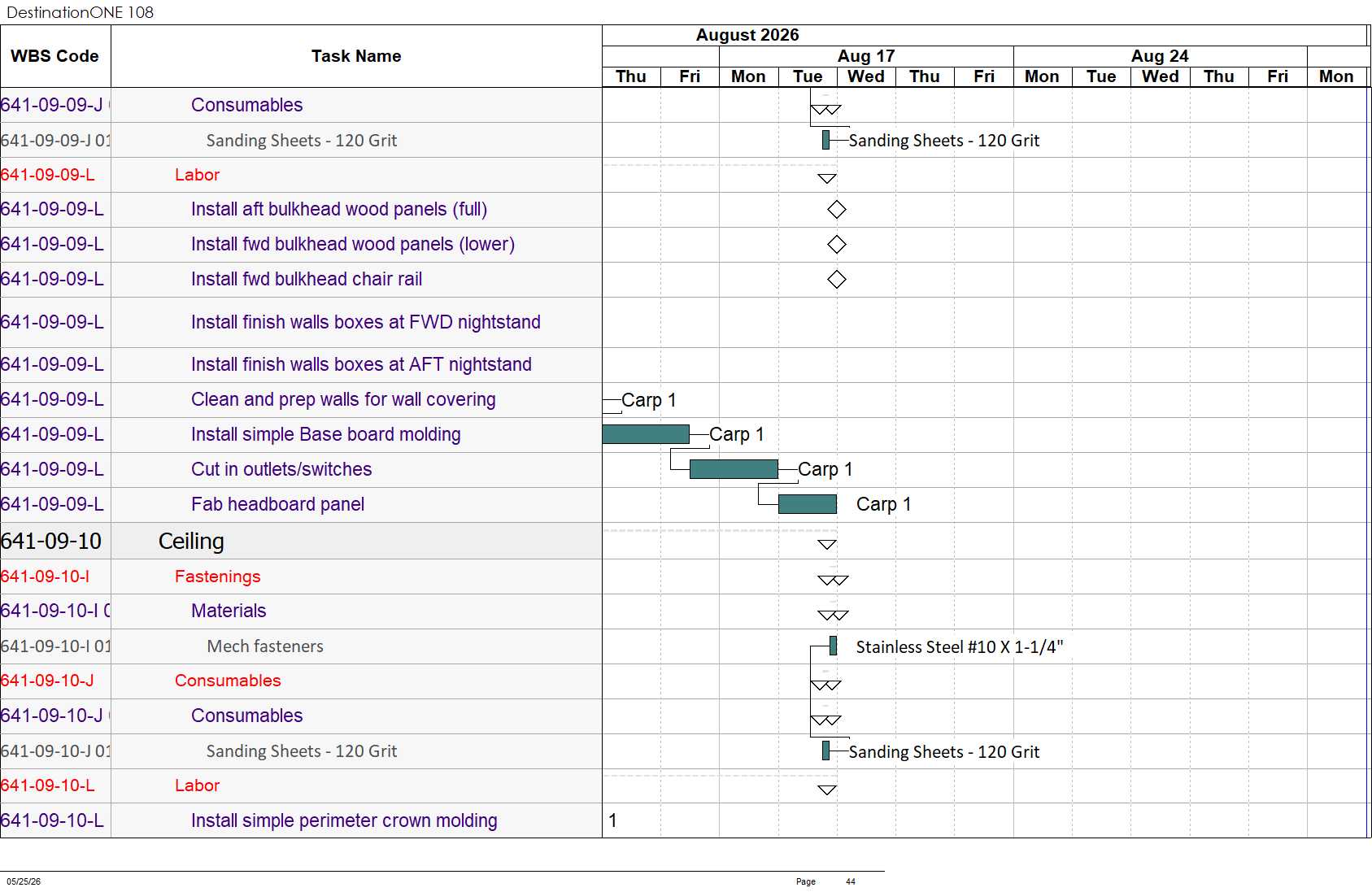Image resolution: width=1372 pixels, height=892 pixels.
Task: Select the Cut in outlets/switches Gantt bar
Action: coord(734,469)
